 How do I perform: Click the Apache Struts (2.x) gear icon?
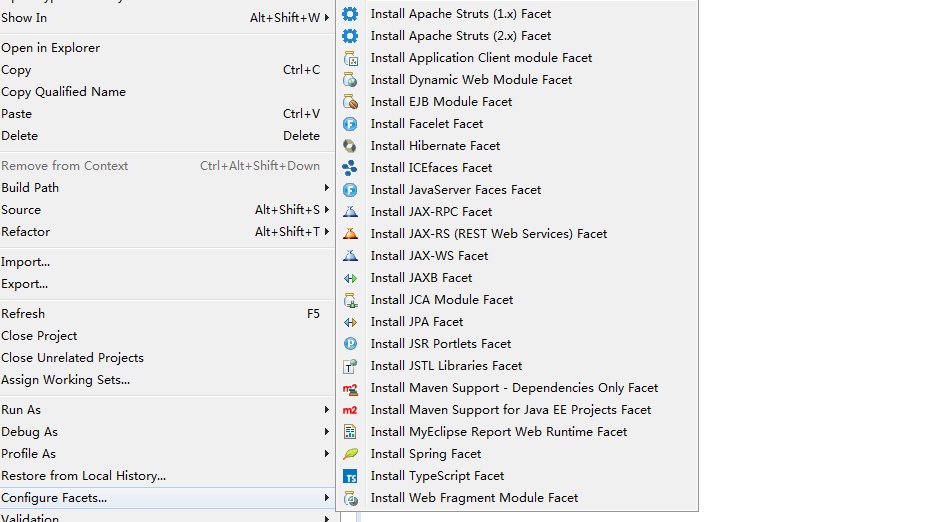point(350,36)
